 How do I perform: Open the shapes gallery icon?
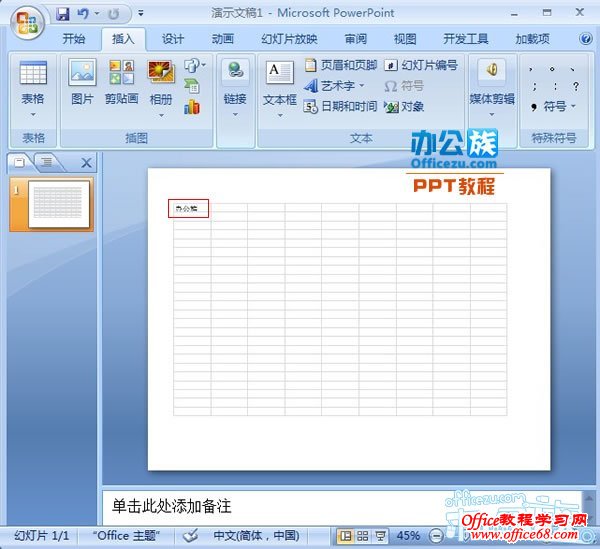coord(194,65)
